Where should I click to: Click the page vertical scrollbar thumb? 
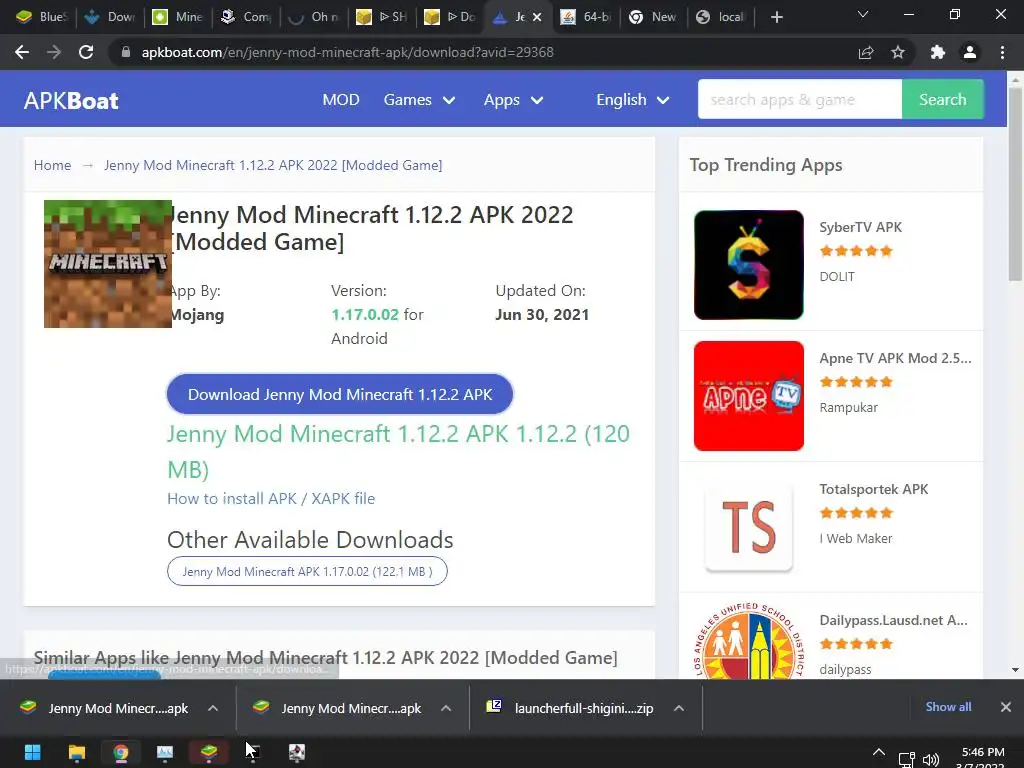[x=1015, y=184]
